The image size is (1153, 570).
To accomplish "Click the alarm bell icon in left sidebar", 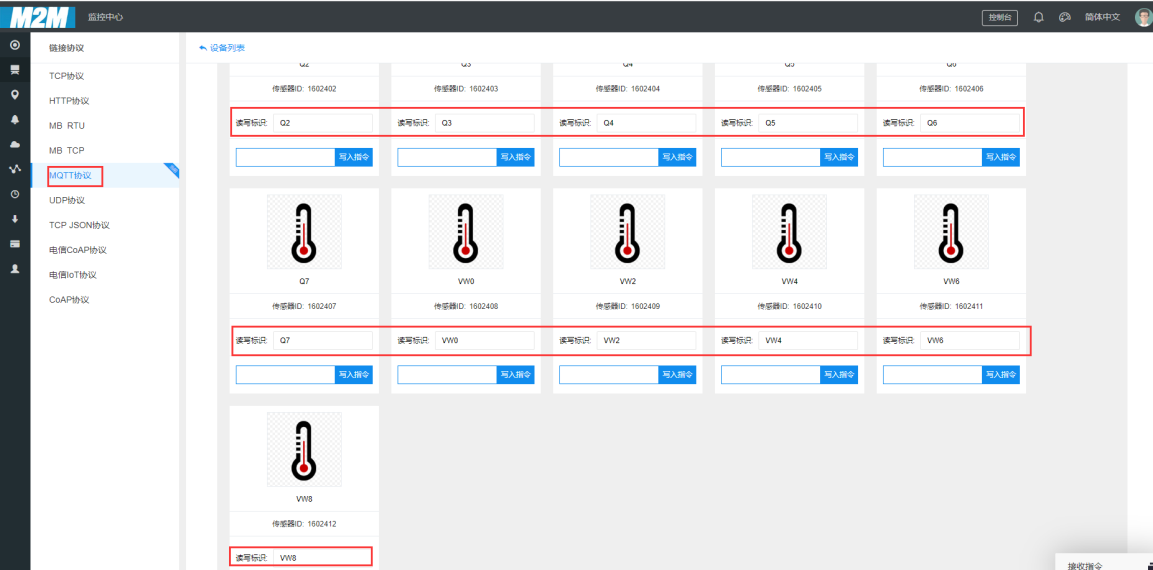I will 15,119.
